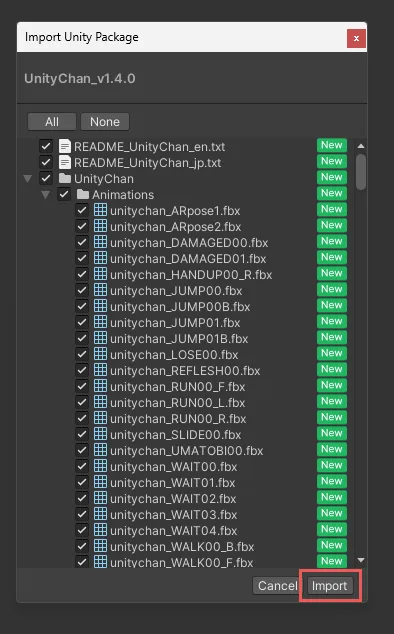Image resolution: width=394 pixels, height=634 pixels.
Task: Click the mesh icon of unitychan_HANDUP00_R.fbx
Action: [x=100, y=274]
